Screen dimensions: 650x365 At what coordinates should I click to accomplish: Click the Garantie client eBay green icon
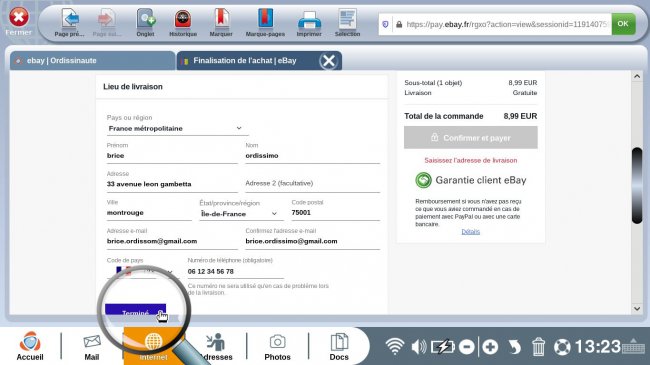click(423, 180)
